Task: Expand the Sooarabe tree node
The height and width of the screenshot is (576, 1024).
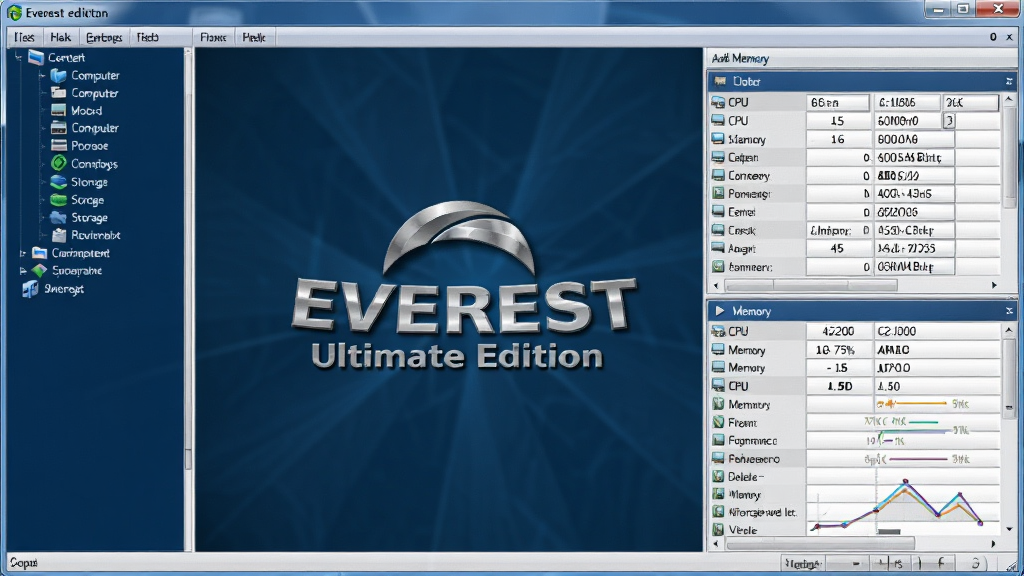Action: pyautogui.click(x=23, y=270)
